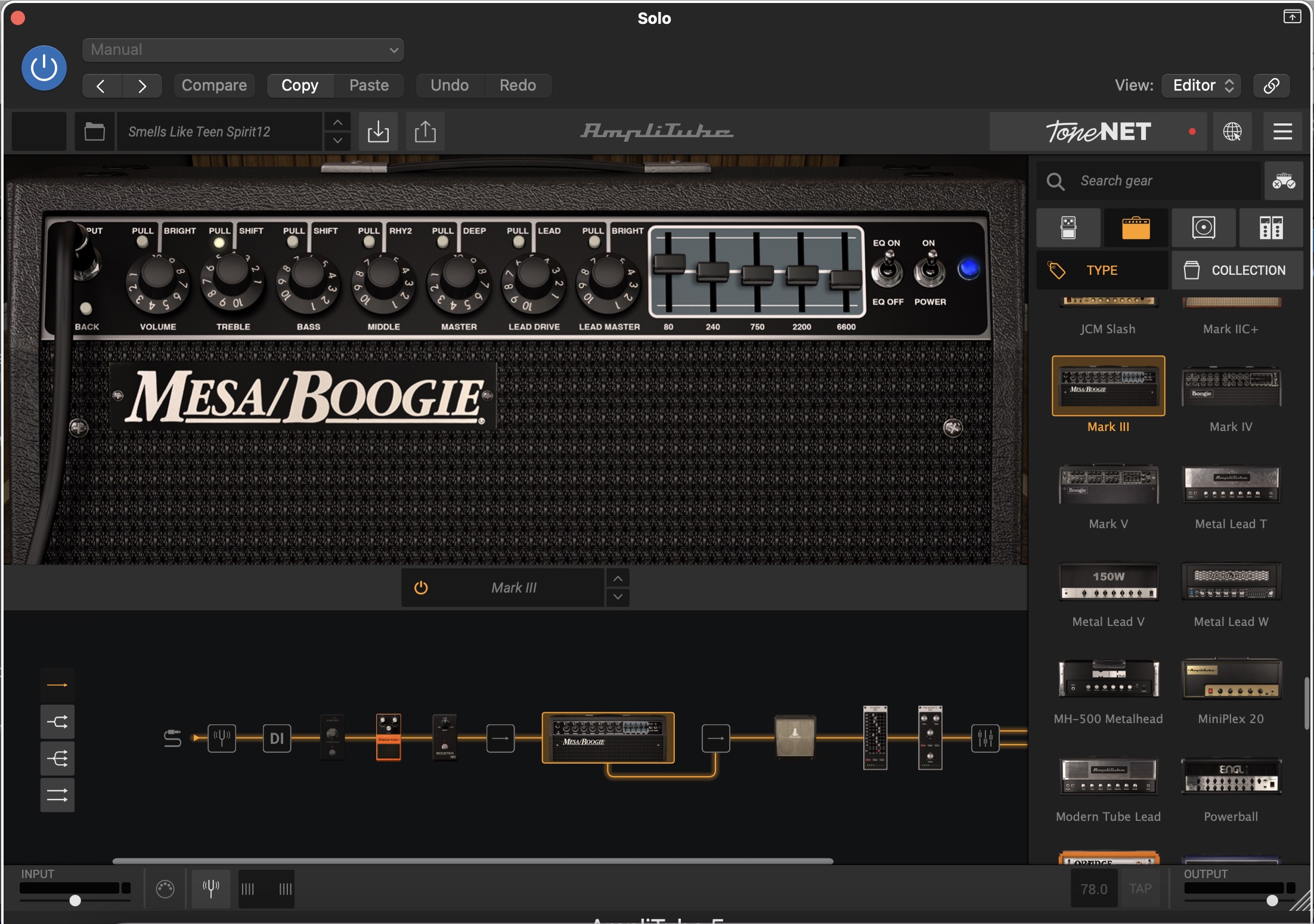Screen dimensions: 1314x924
Task: Toggle the Volume PULL BRIGHT switch
Action: coord(142,241)
